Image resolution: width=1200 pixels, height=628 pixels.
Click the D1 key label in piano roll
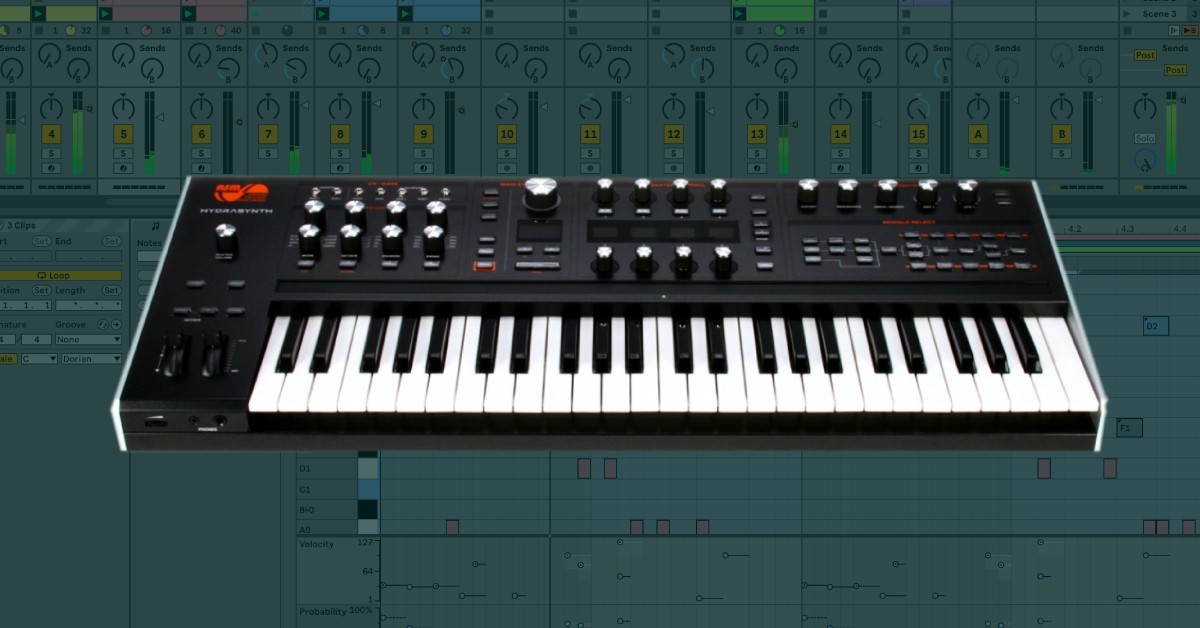[305, 468]
